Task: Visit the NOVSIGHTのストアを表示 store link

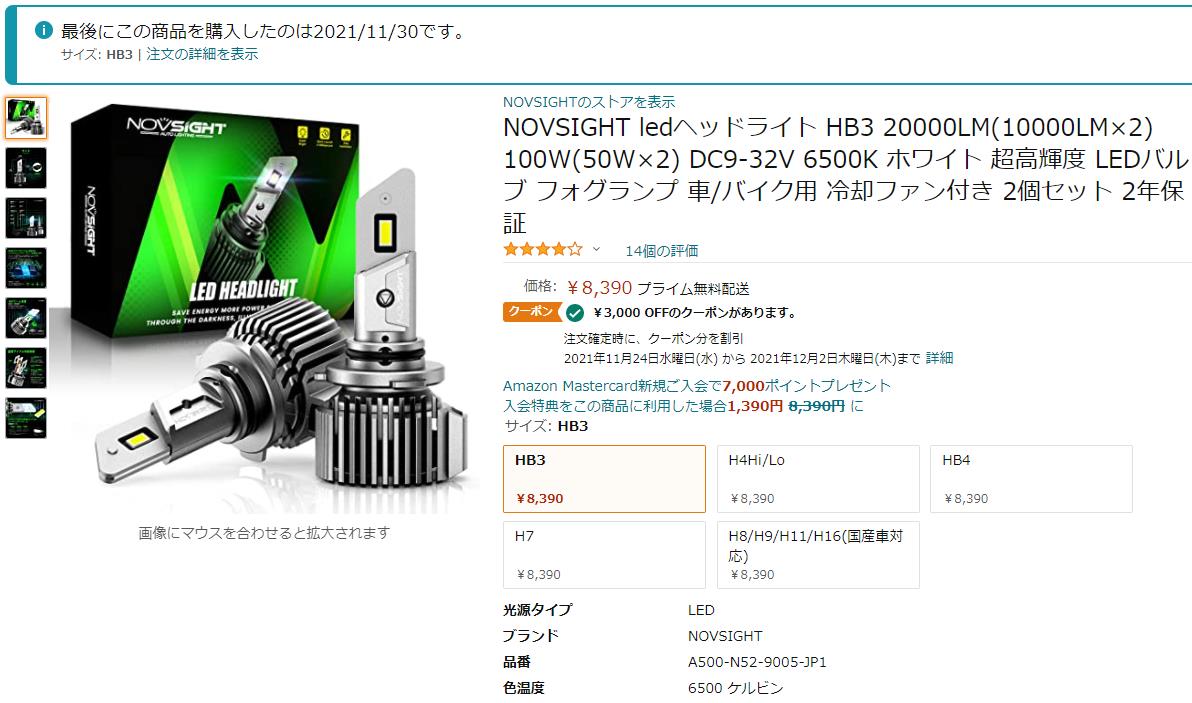Action: point(588,102)
